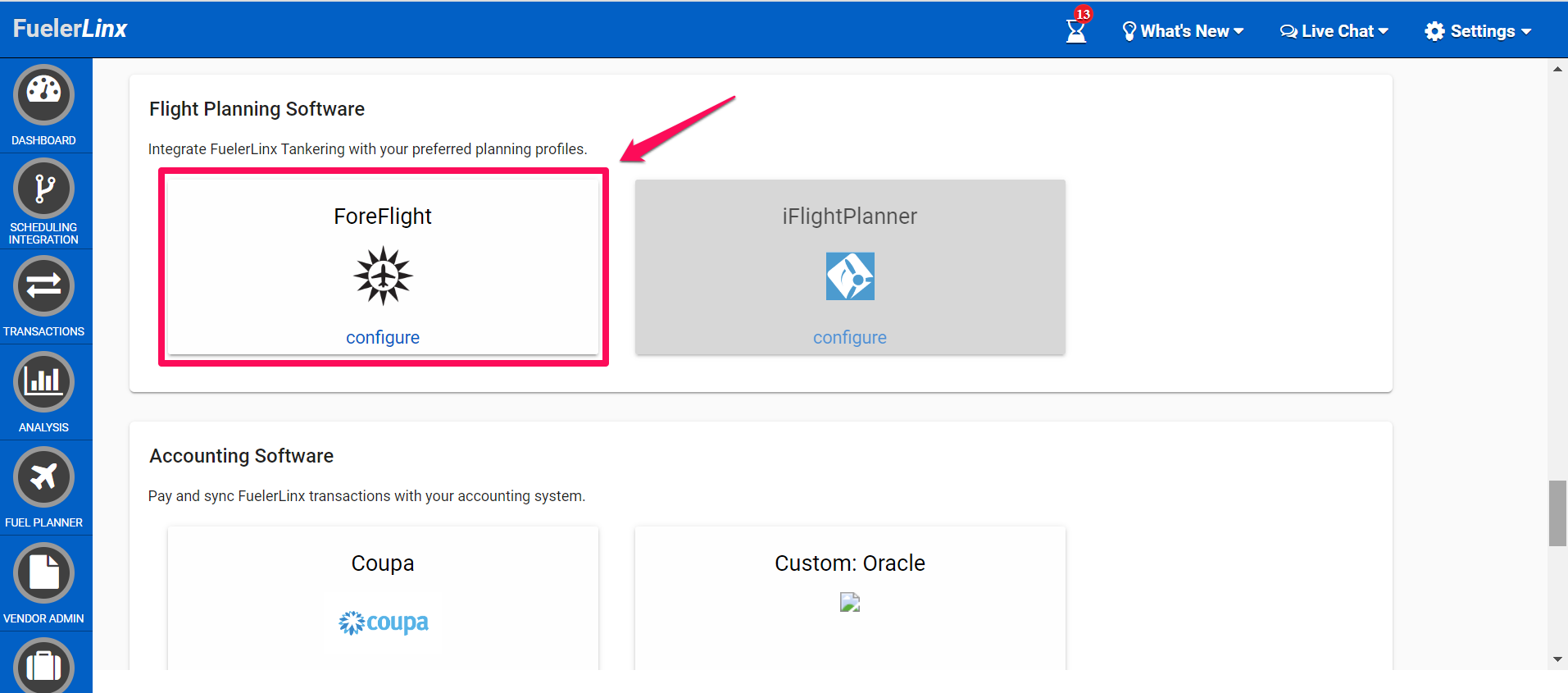Click the scrollbar up arrow
Image resolution: width=1568 pixels, height=693 pixels.
pos(1557,69)
